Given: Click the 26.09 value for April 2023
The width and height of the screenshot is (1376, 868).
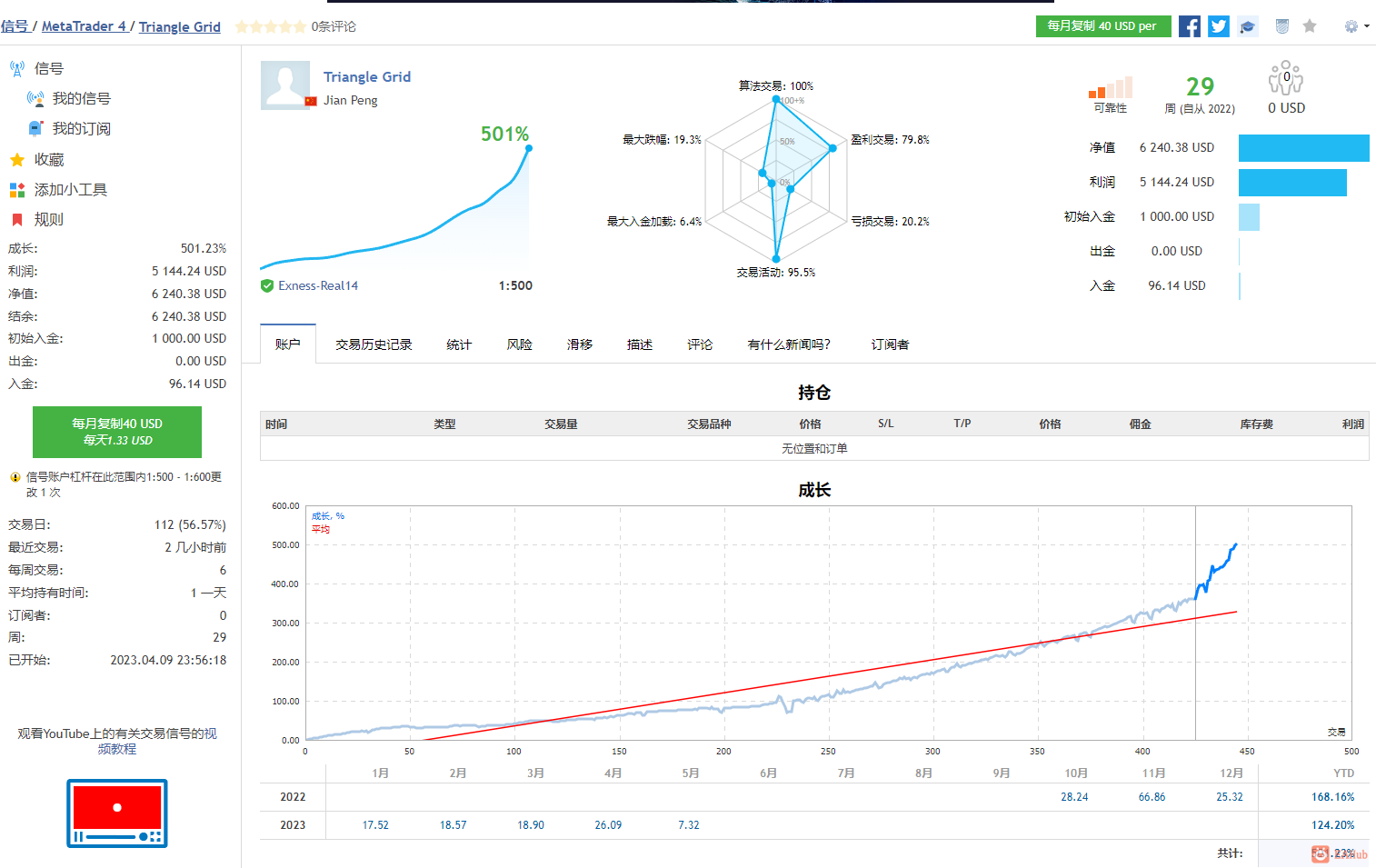Looking at the screenshot, I should click(x=609, y=825).
